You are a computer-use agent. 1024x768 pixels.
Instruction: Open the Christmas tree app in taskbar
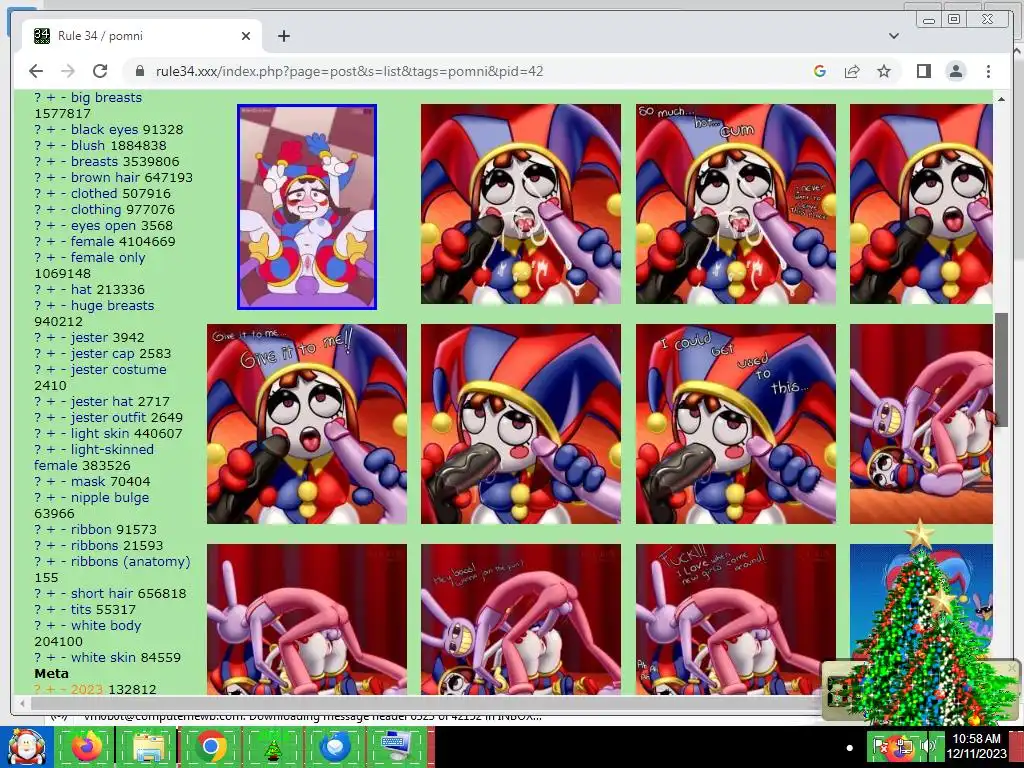point(272,747)
